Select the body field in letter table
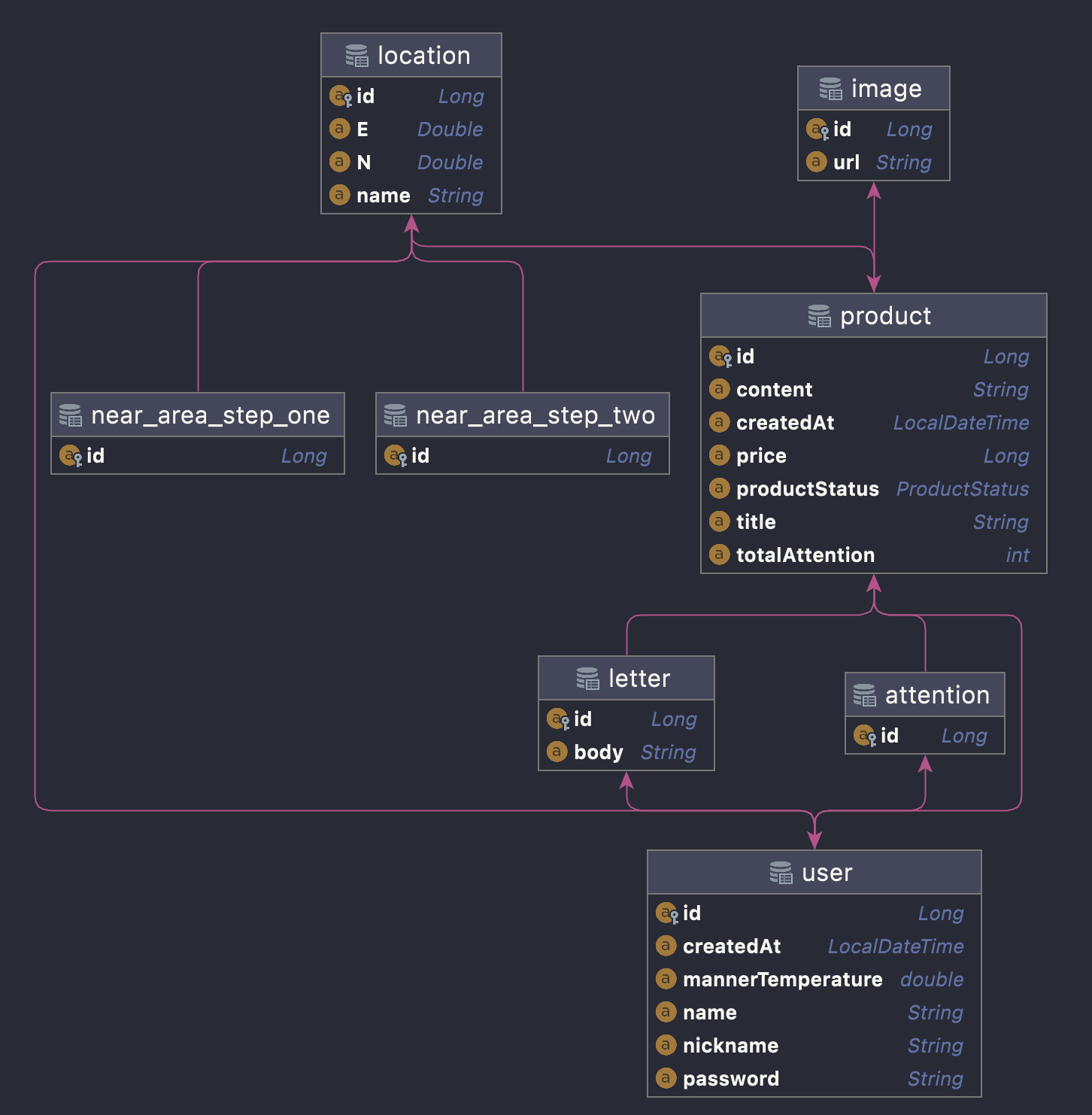The width and height of the screenshot is (1092, 1115). point(598,752)
